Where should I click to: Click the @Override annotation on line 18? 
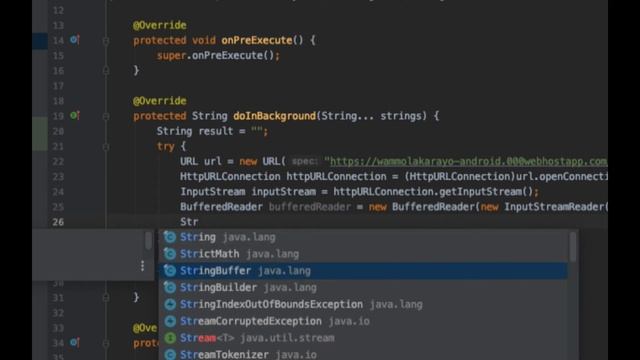[160, 101]
